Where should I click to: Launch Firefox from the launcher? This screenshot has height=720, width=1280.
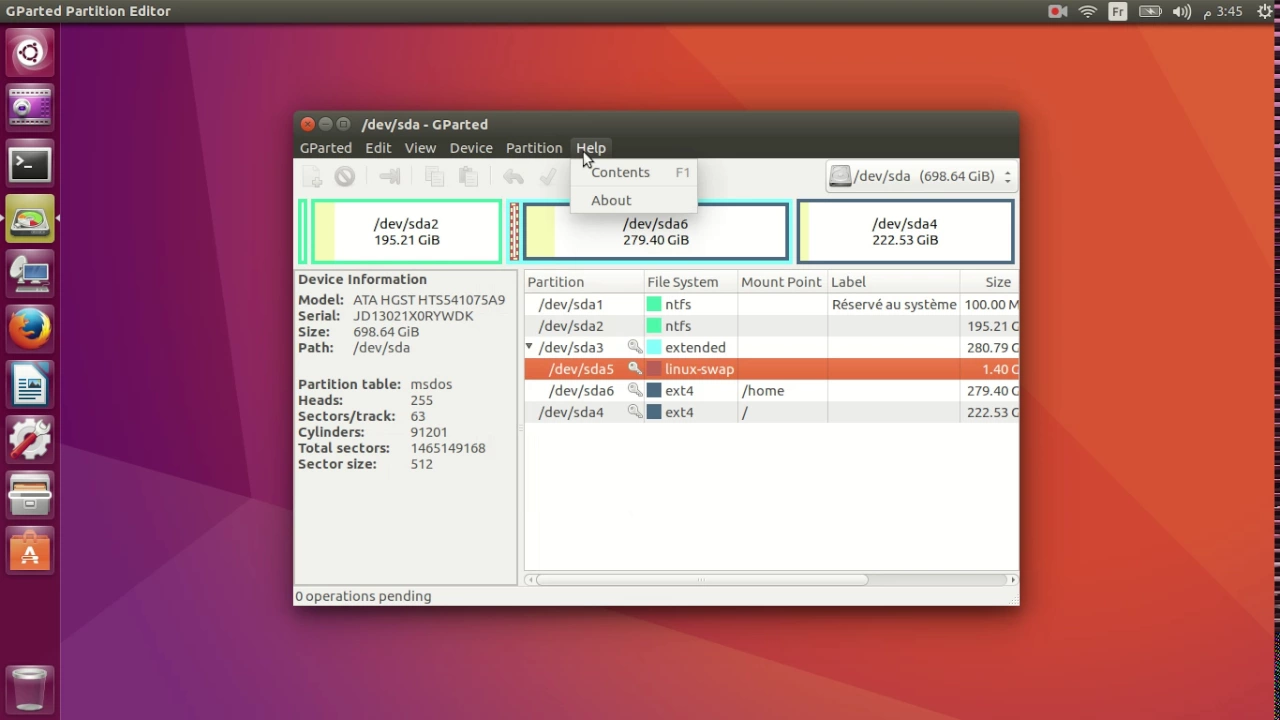pos(30,328)
